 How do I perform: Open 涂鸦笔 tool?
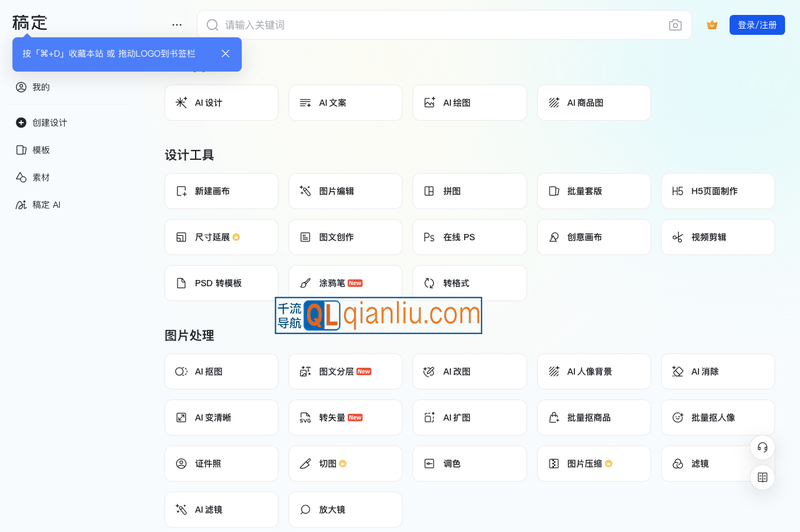click(x=345, y=282)
